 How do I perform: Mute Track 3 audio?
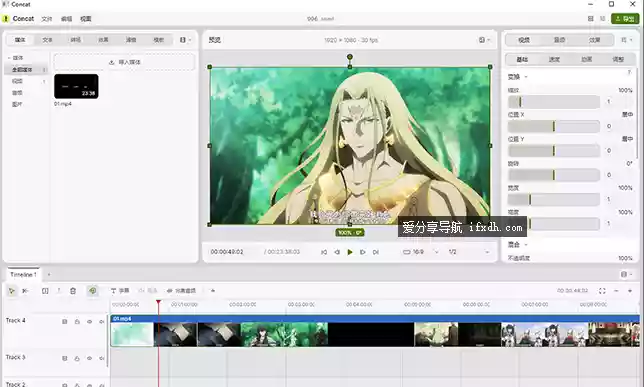coord(101,358)
